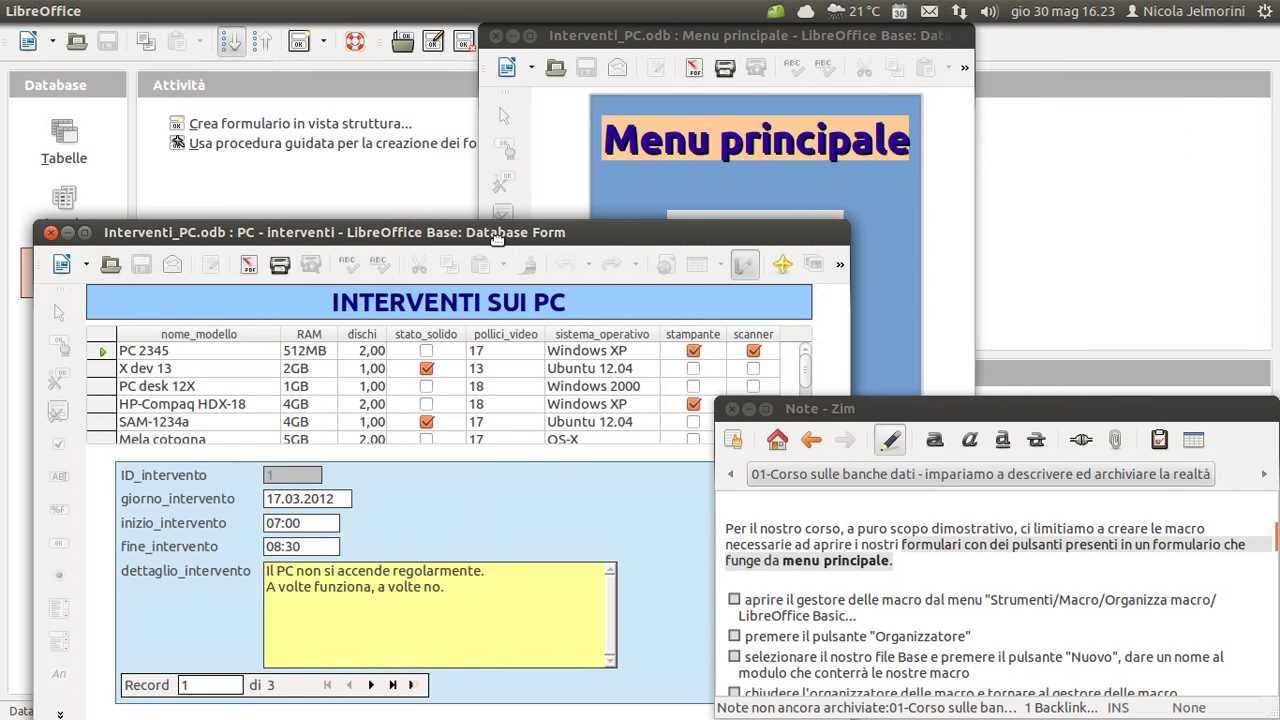This screenshot has width=1280, height=720.
Task: Toggle Zim editable pencil icon
Action: click(x=889, y=439)
